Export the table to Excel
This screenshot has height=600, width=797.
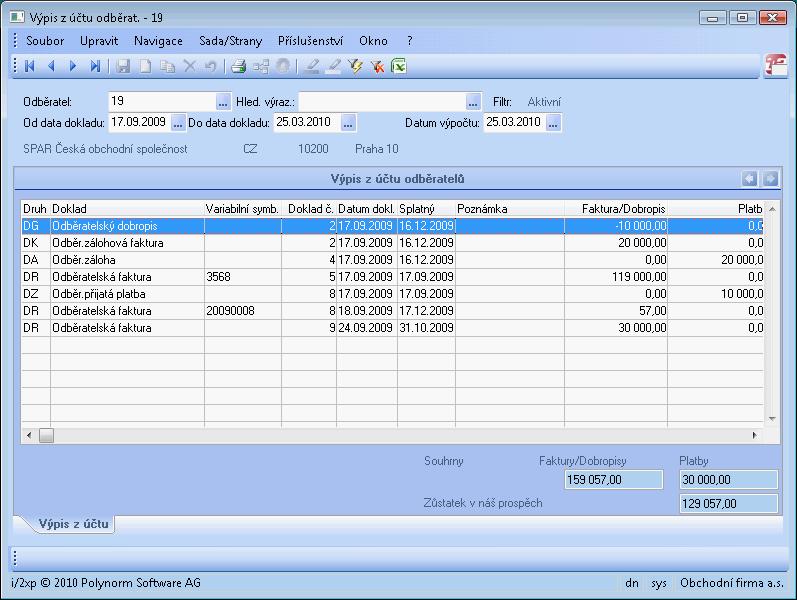coord(399,66)
